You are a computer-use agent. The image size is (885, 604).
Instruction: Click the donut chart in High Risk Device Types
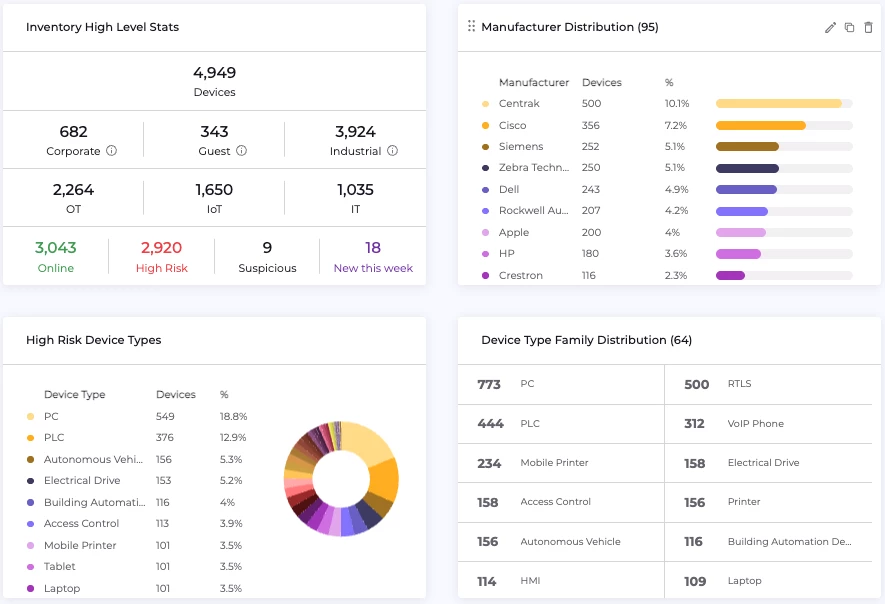[x=341, y=479]
